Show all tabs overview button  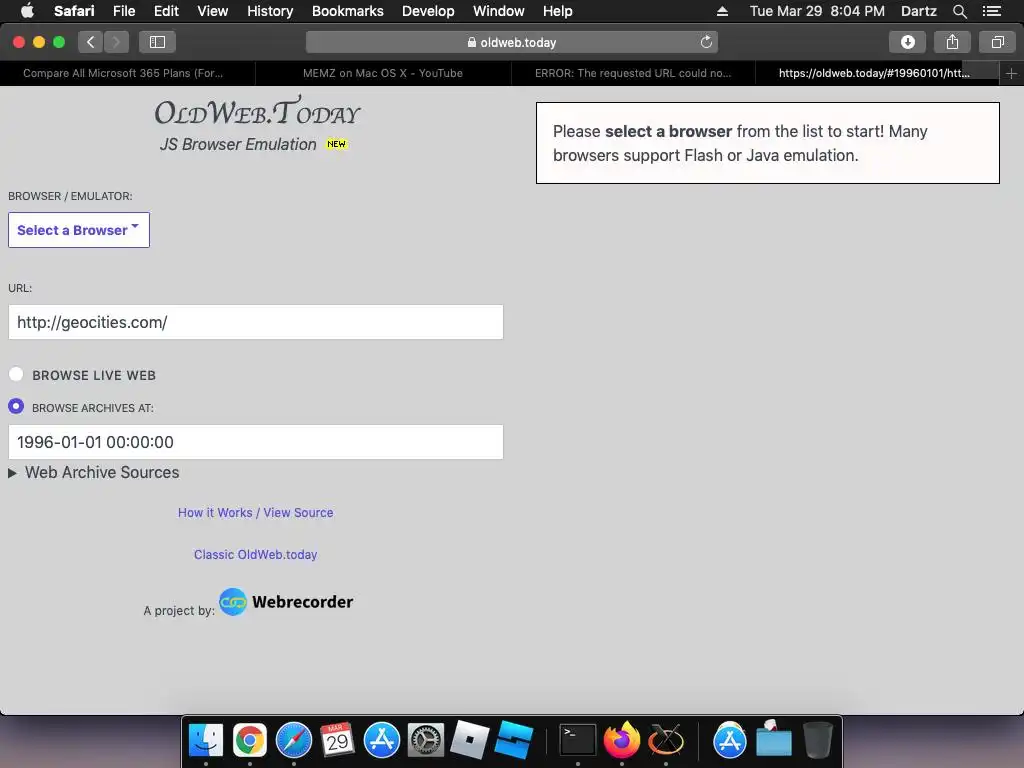click(x=997, y=42)
